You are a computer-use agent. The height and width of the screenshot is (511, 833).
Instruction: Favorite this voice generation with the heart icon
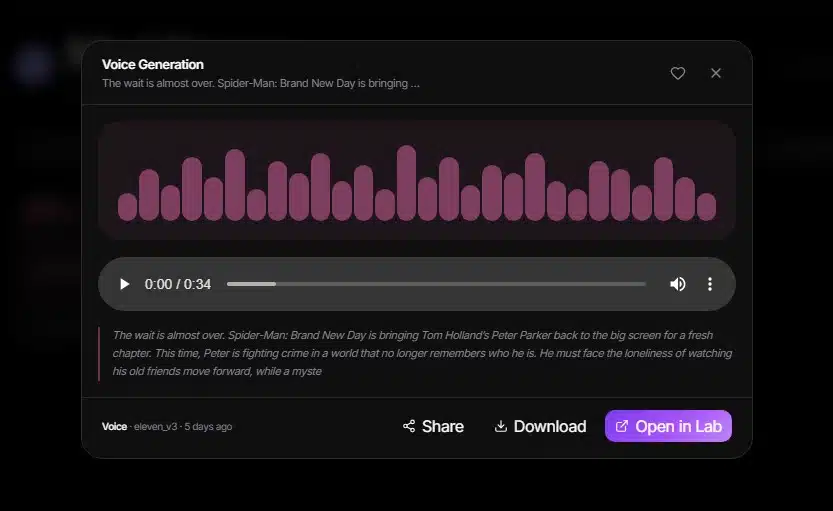coord(677,73)
